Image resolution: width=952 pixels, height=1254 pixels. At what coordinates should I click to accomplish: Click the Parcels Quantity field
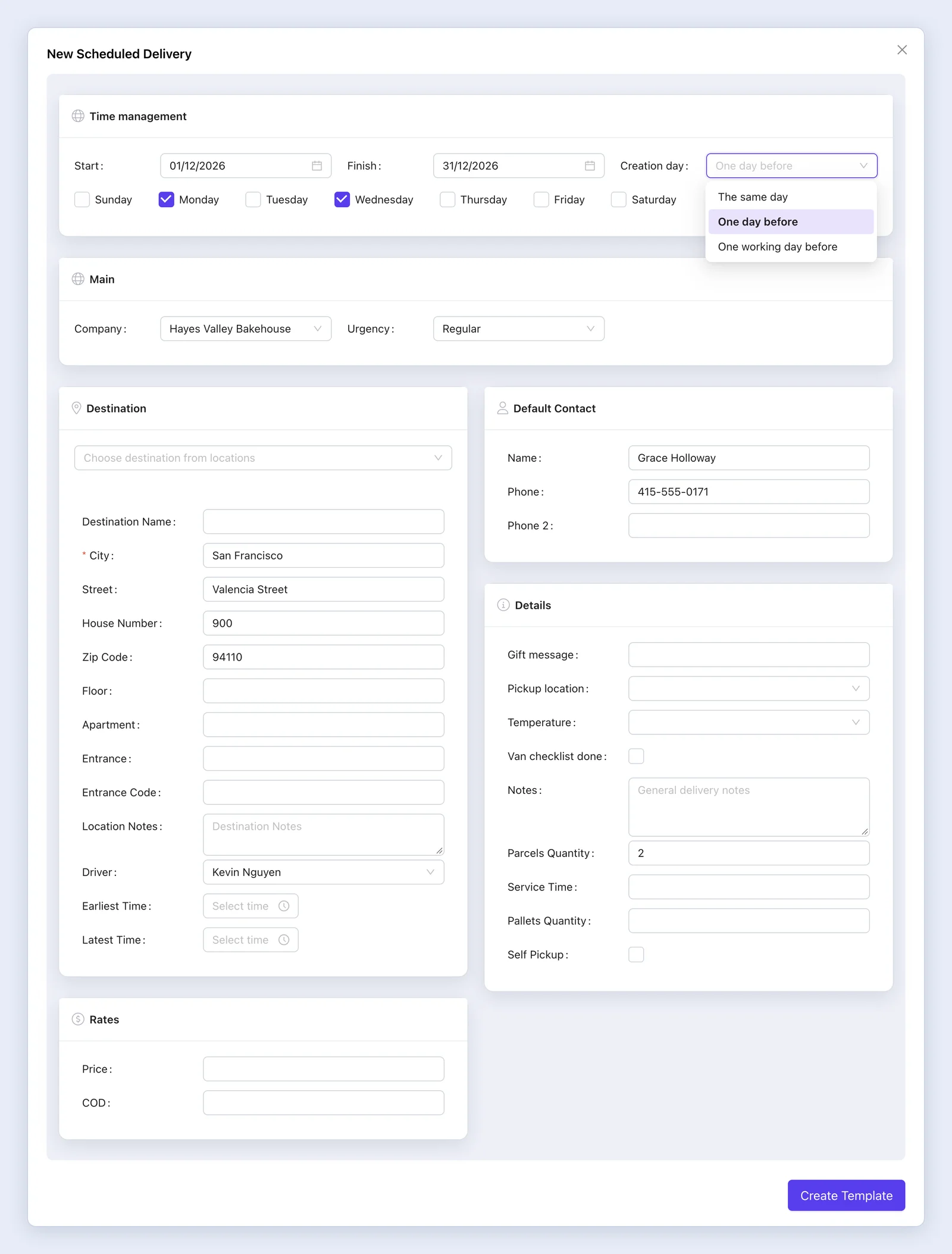[x=749, y=853]
